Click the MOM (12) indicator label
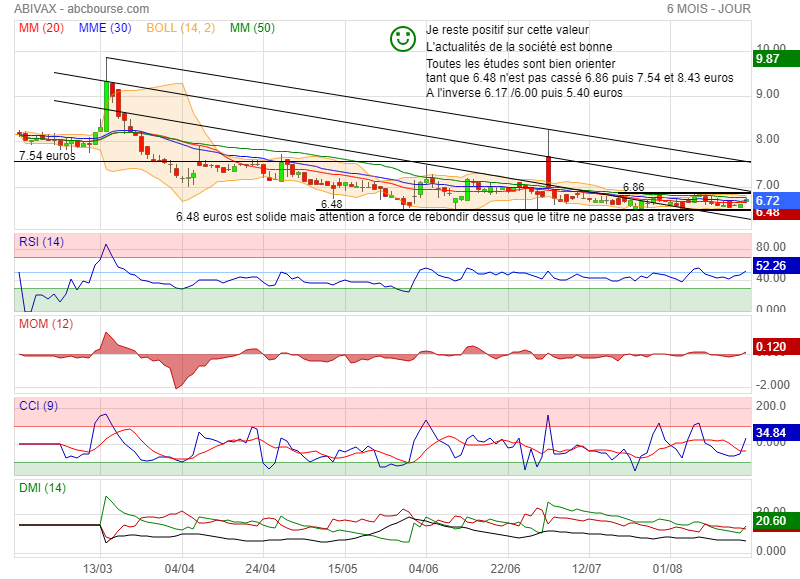Image resolution: width=800 pixels, height=579 pixels. tap(46, 324)
